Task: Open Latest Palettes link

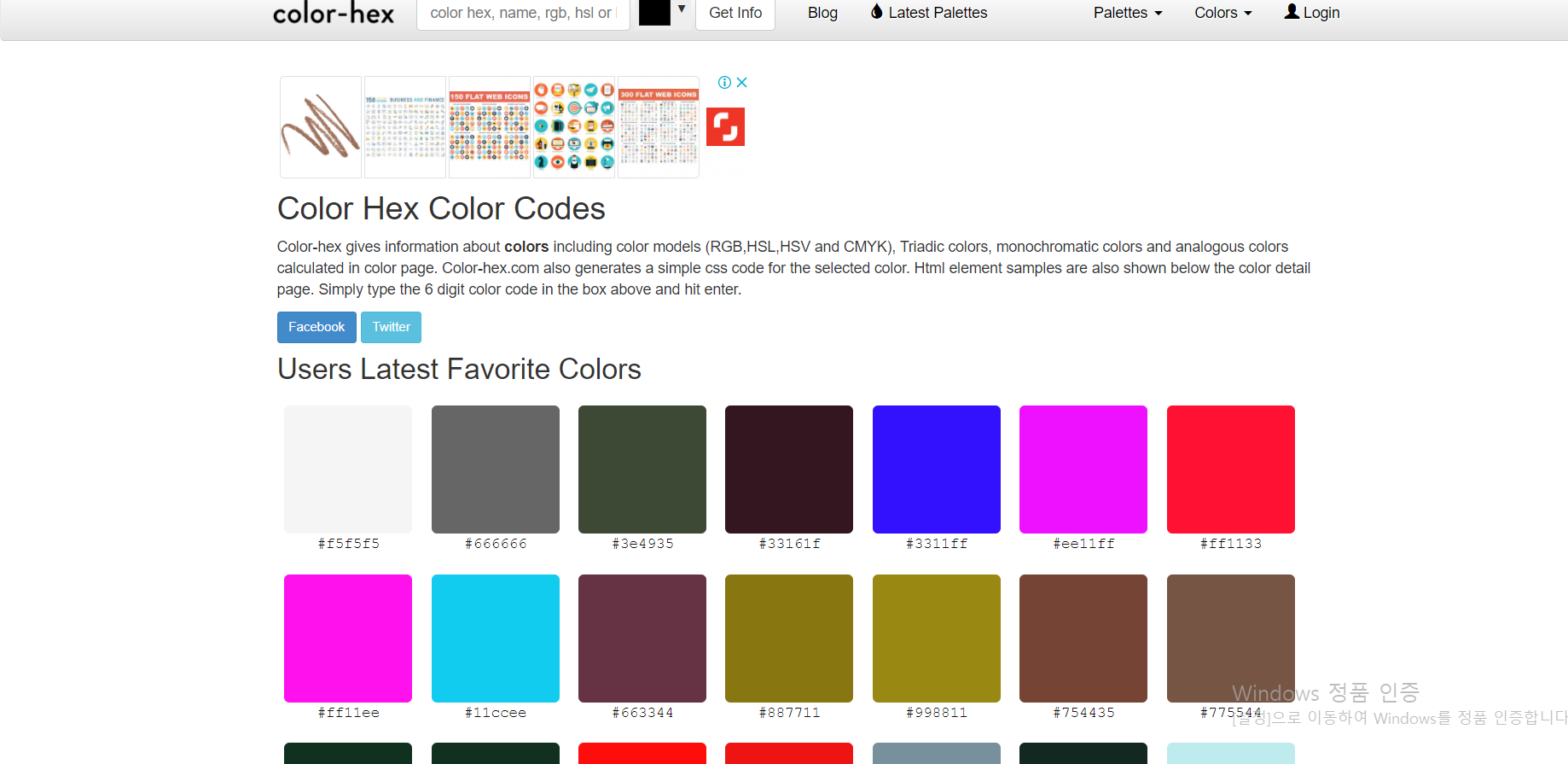Action: (929, 13)
